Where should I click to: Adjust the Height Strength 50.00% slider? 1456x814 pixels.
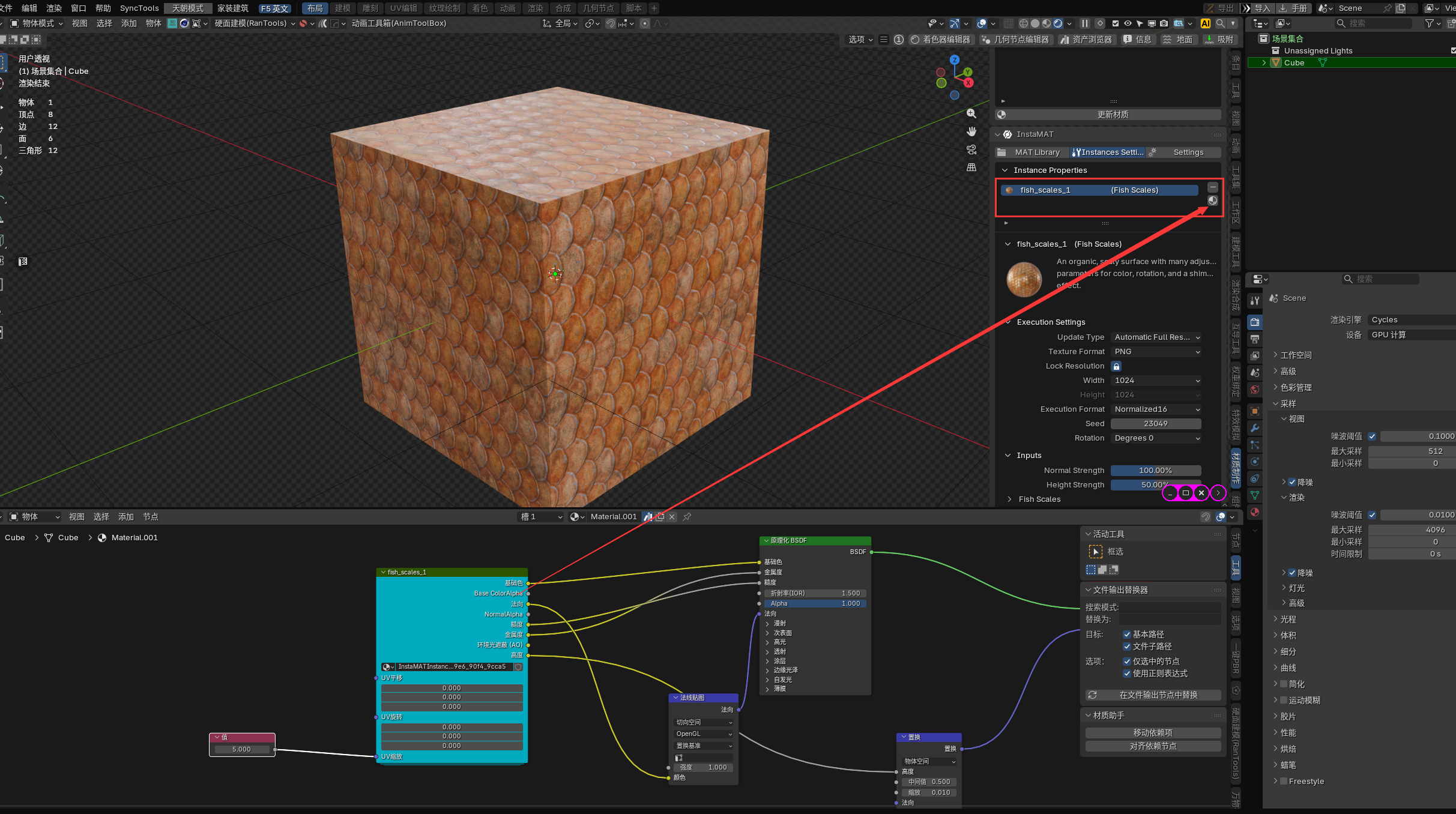pyautogui.click(x=1156, y=485)
